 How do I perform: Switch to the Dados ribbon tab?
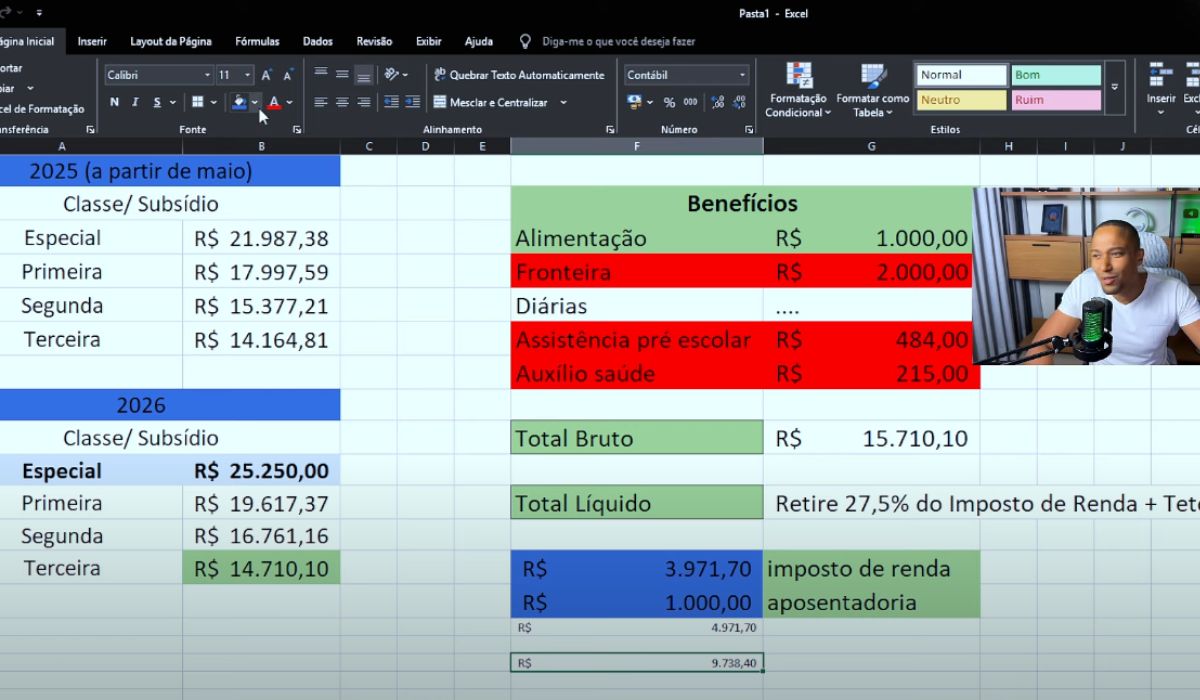pyautogui.click(x=318, y=41)
